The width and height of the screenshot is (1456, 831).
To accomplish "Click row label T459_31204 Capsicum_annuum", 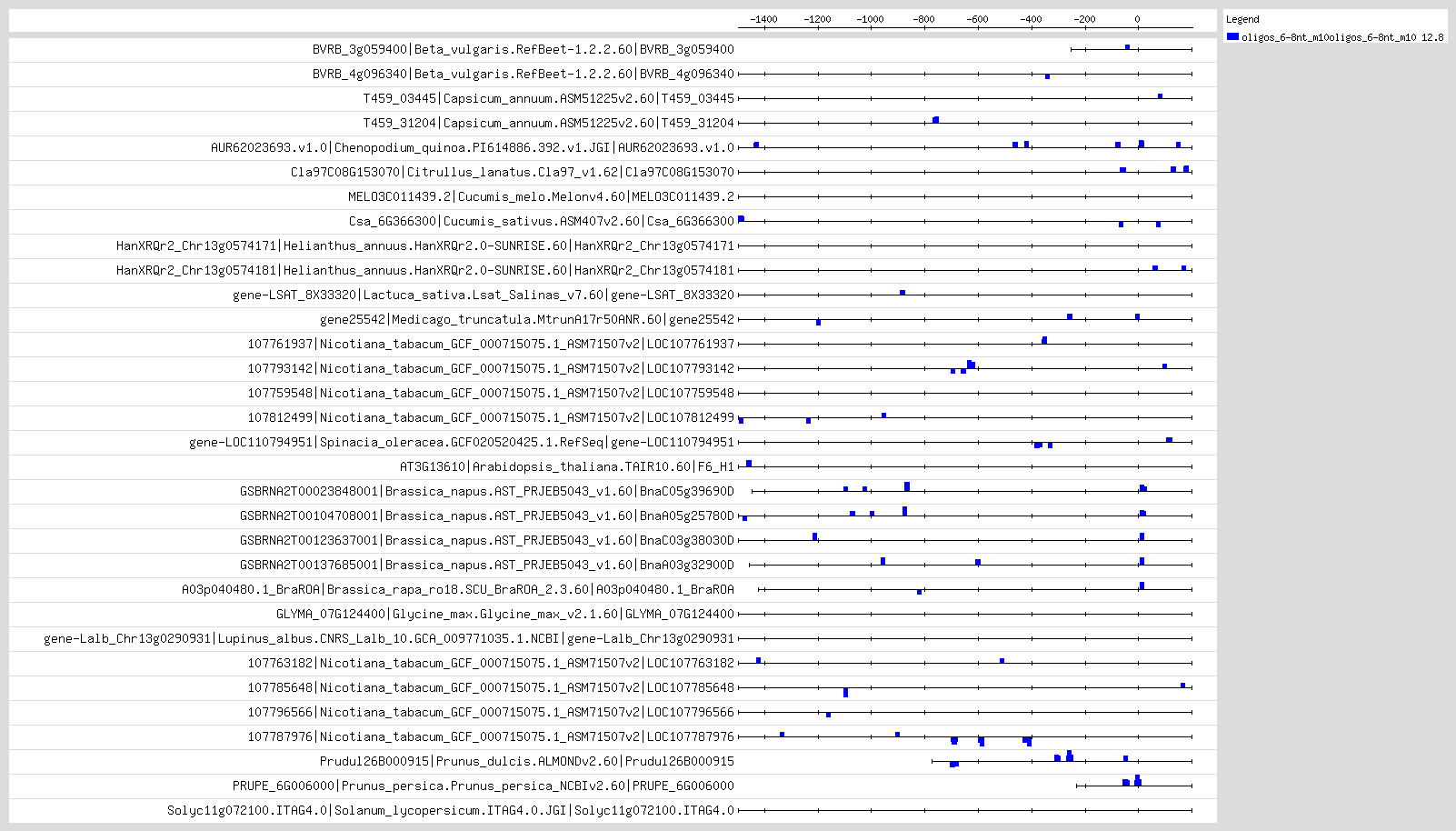I will (549, 123).
